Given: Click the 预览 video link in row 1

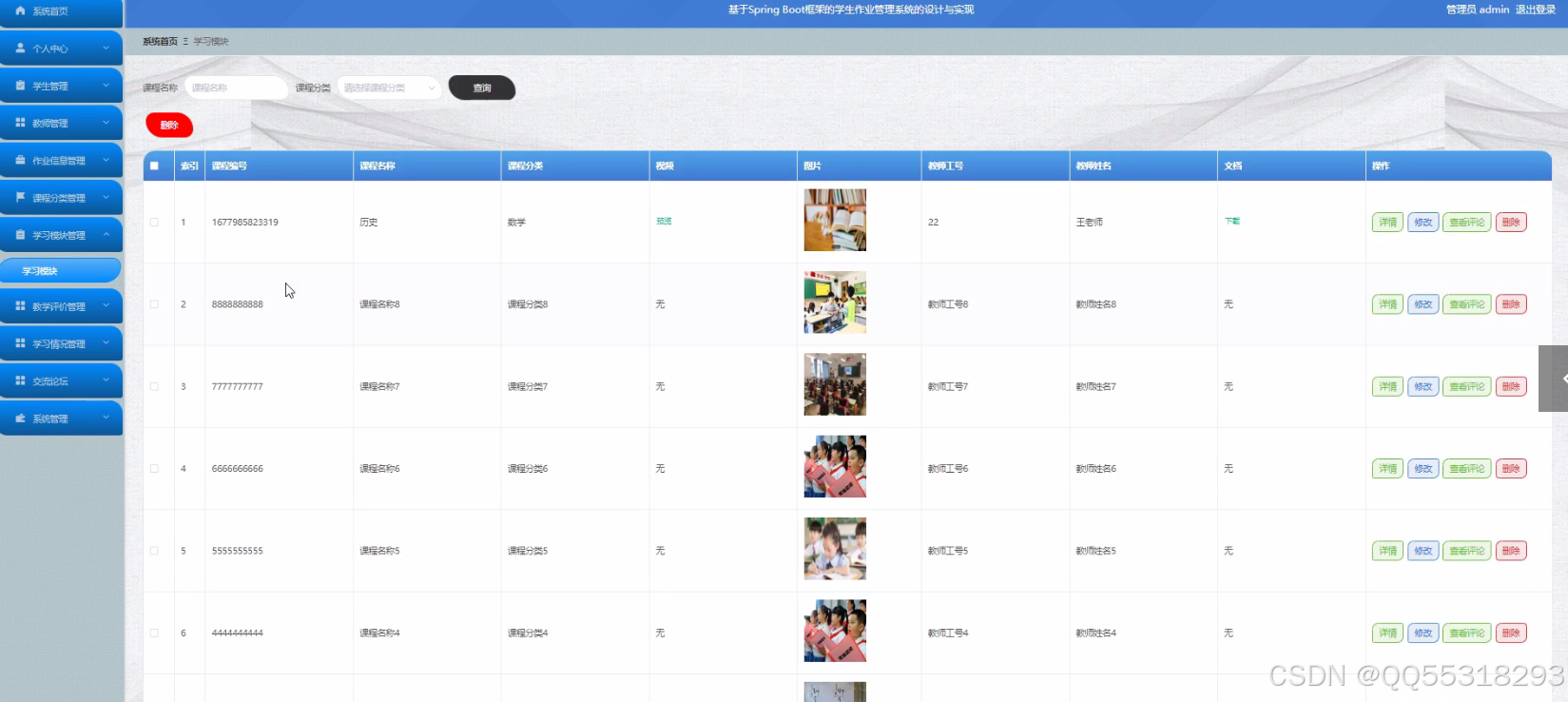Looking at the screenshot, I should point(664,221).
